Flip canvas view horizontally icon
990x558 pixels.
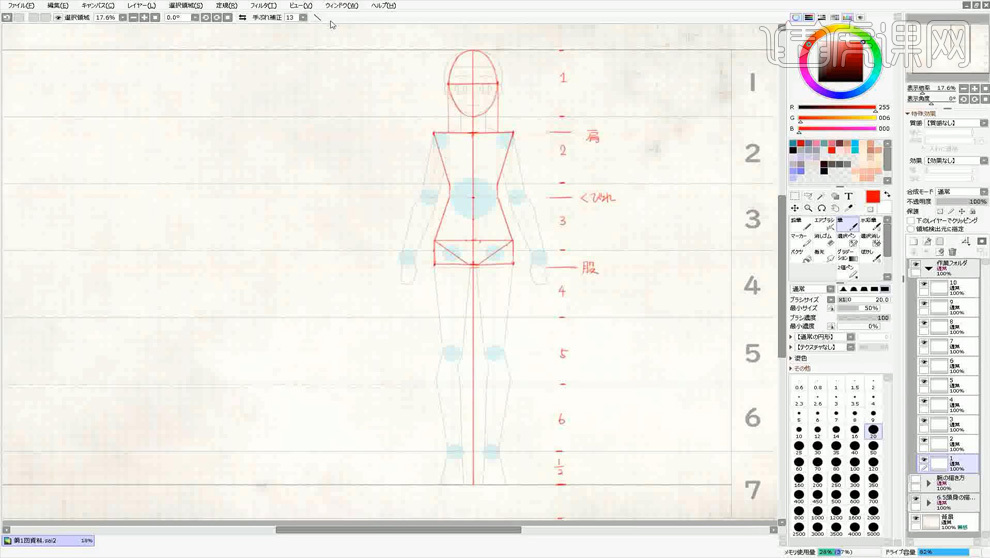pyautogui.click(x=242, y=18)
